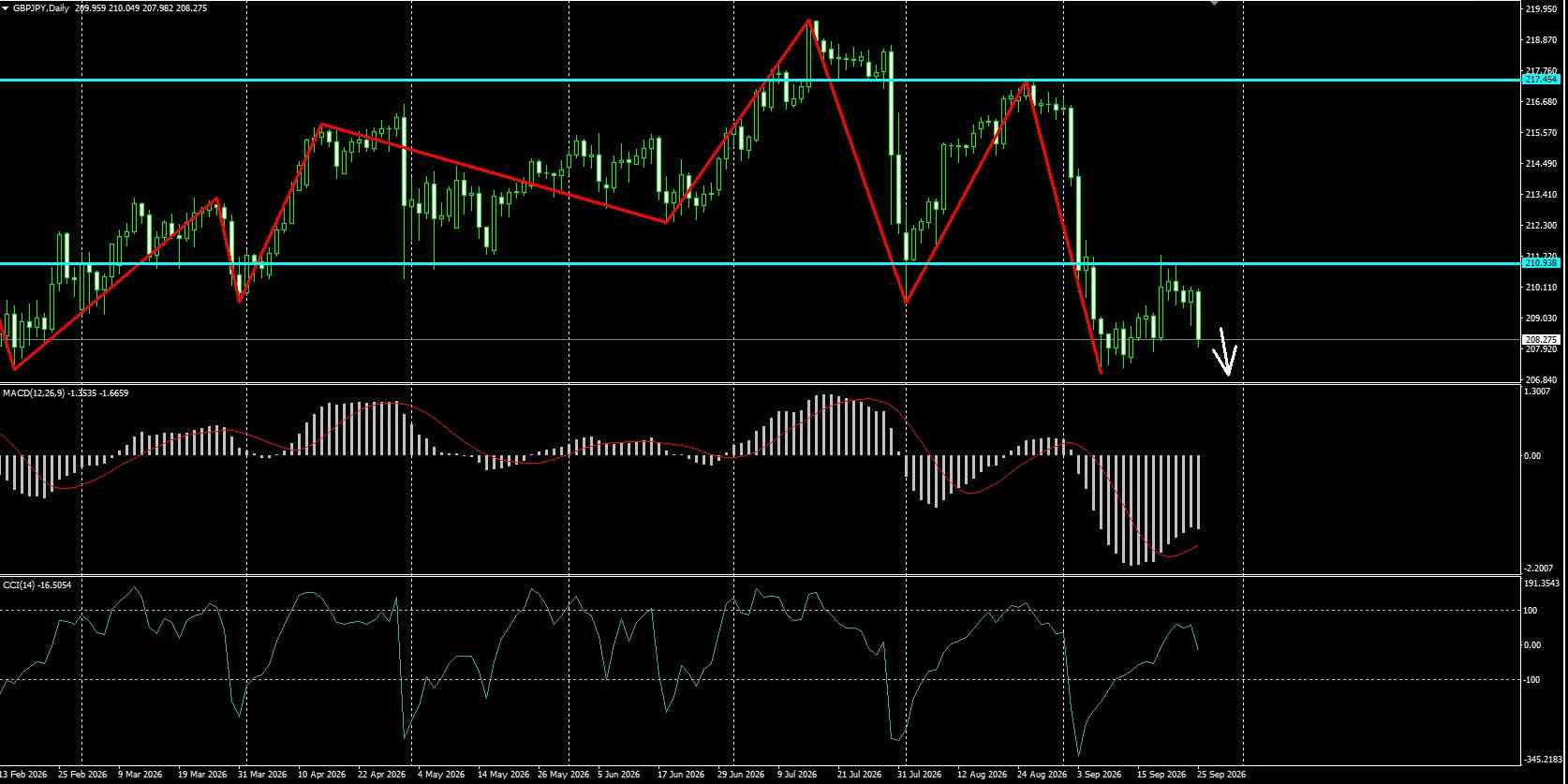Click the small triangle icon before GBPJPY,Daily
Viewport: 1568px width, 784px height.
[6, 7]
